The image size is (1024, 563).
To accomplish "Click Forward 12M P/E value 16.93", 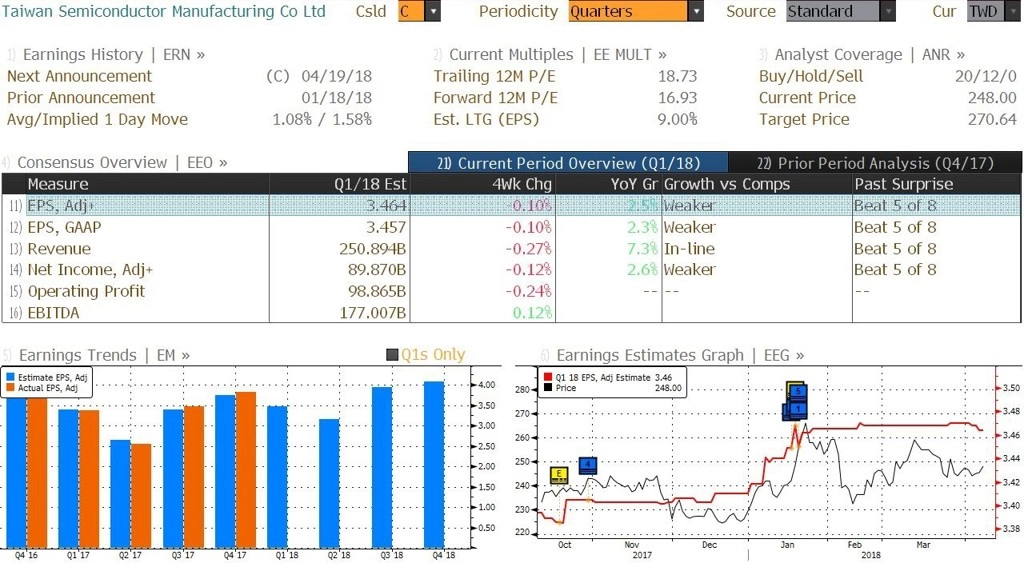I will (677, 98).
